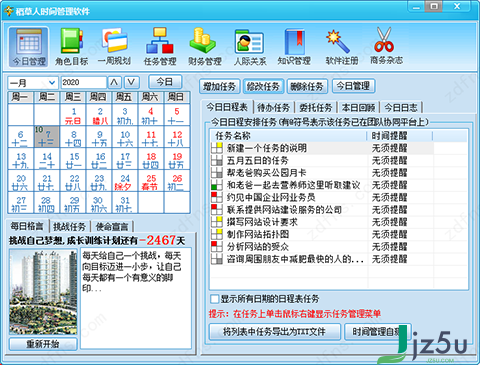The height and width of the screenshot is (365, 480).
Task: Enable 显示所有日期的日程表任务 checkbox
Action: tap(215, 299)
